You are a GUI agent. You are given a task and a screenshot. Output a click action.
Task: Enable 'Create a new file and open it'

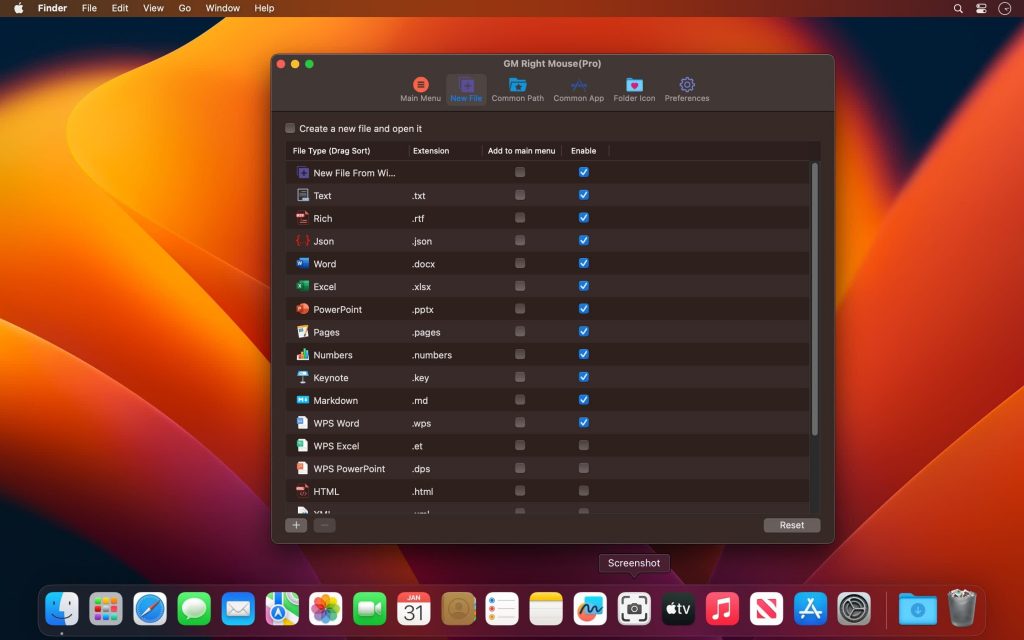click(x=290, y=128)
